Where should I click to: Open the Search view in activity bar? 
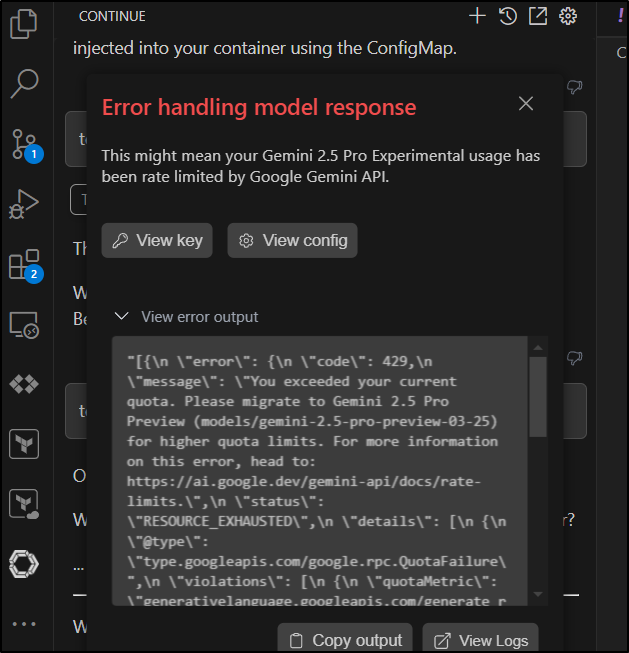24,83
